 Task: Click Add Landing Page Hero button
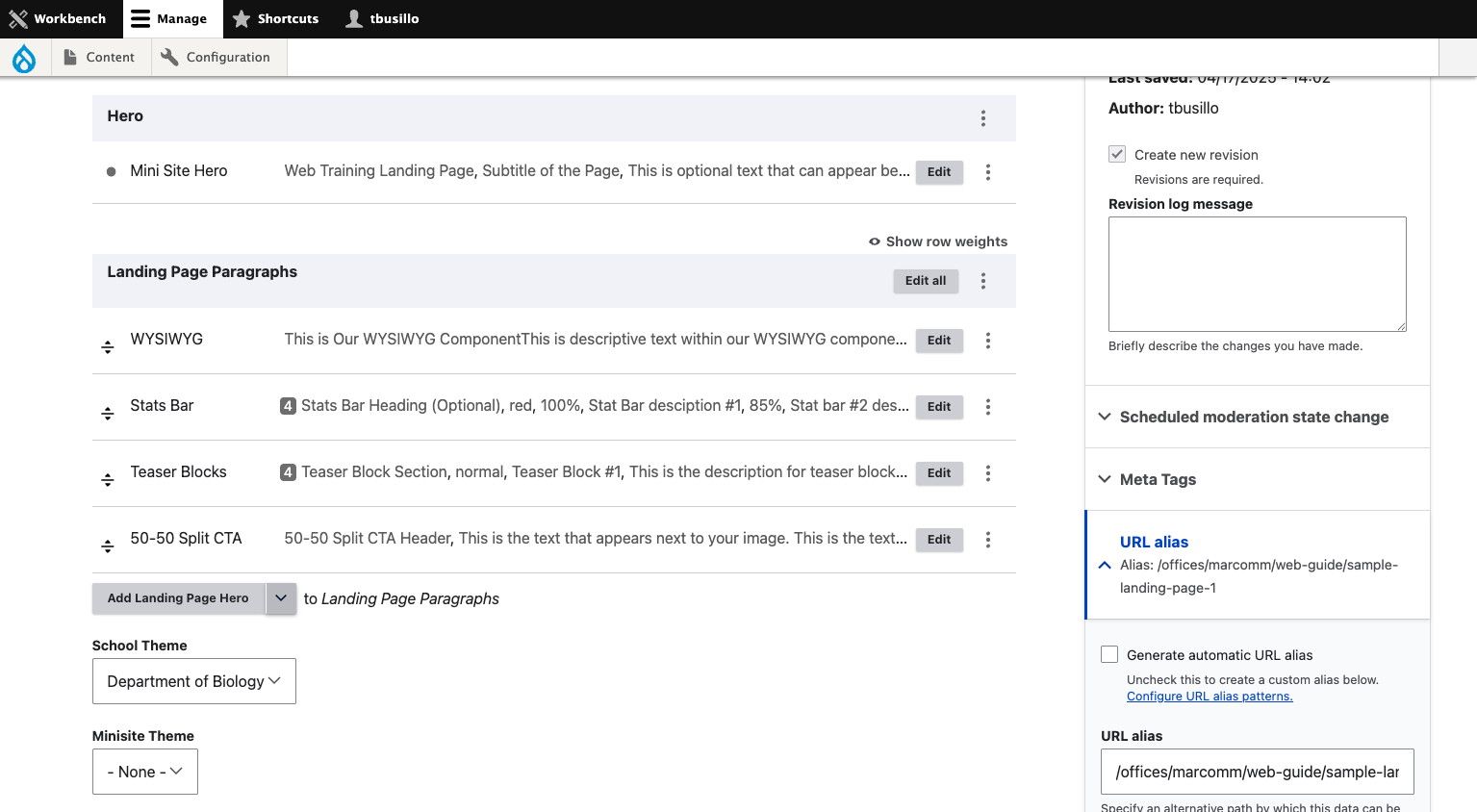click(178, 598)
